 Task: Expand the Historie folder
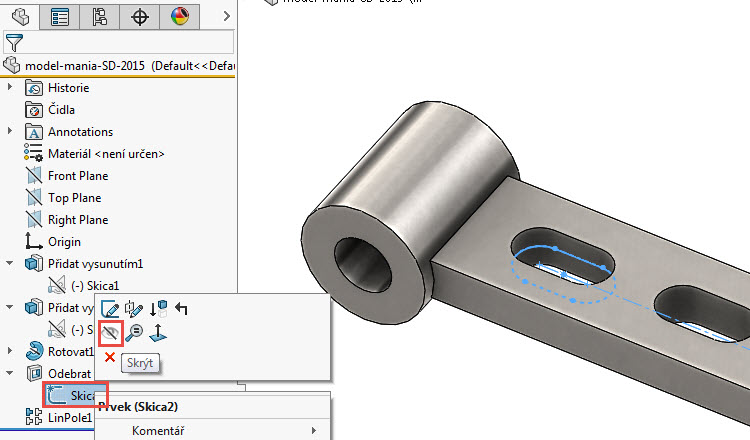11,88
